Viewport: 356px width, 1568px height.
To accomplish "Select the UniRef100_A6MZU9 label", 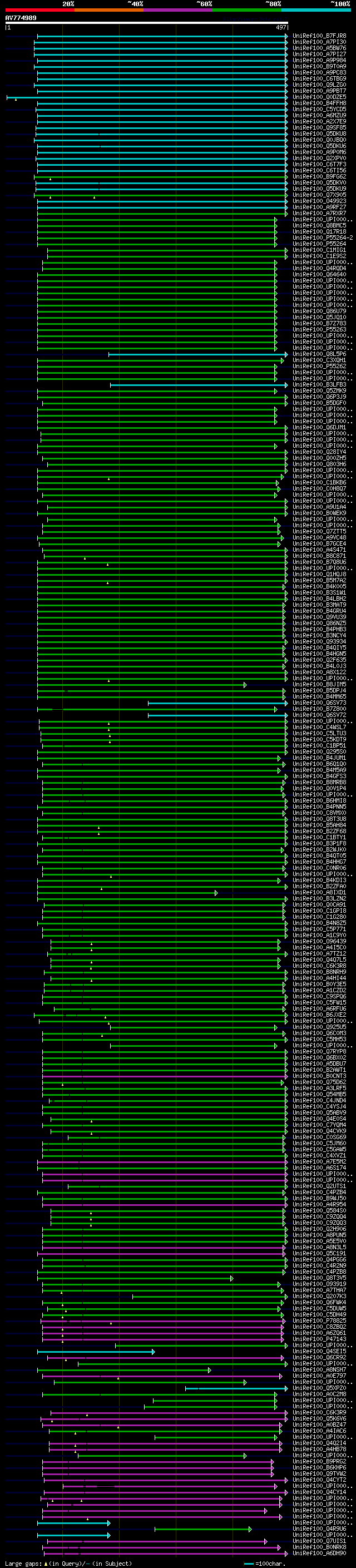I will tap(319, 115).
